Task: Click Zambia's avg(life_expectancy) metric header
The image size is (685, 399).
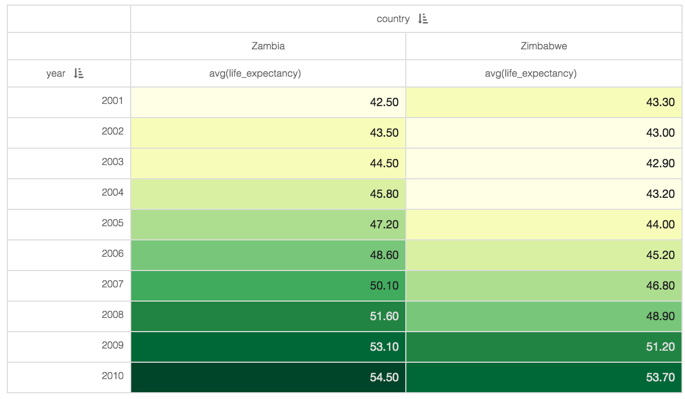Action: coord(255,73)
